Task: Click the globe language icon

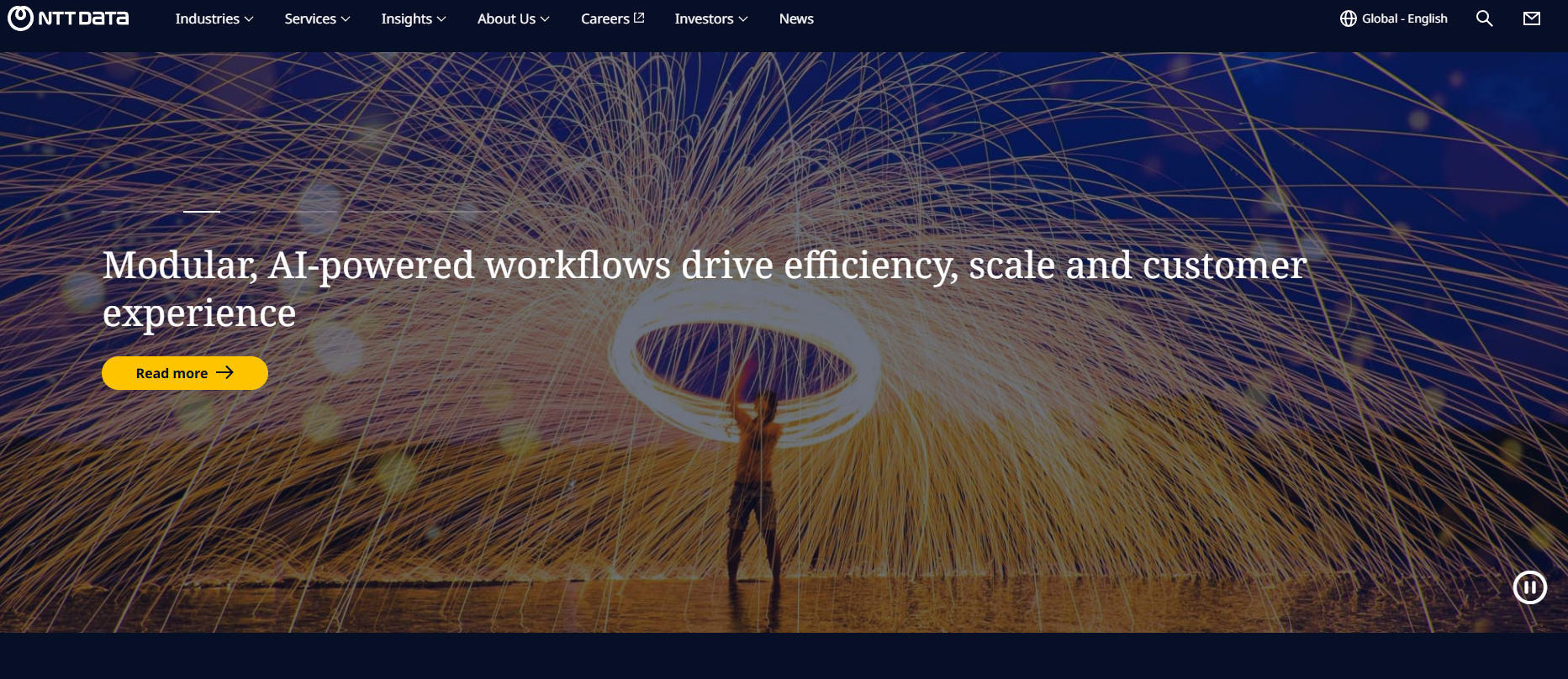Action: click(x=1348, y=18)
